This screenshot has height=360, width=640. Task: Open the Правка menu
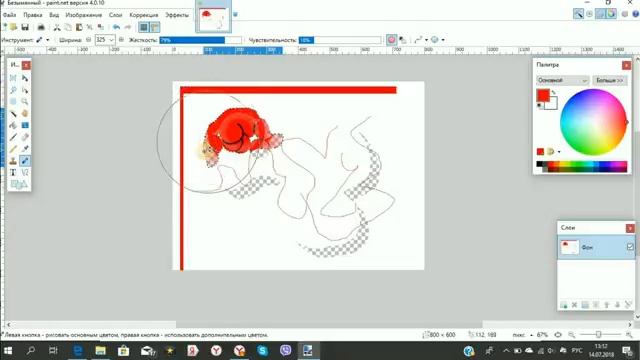[33, 15]
